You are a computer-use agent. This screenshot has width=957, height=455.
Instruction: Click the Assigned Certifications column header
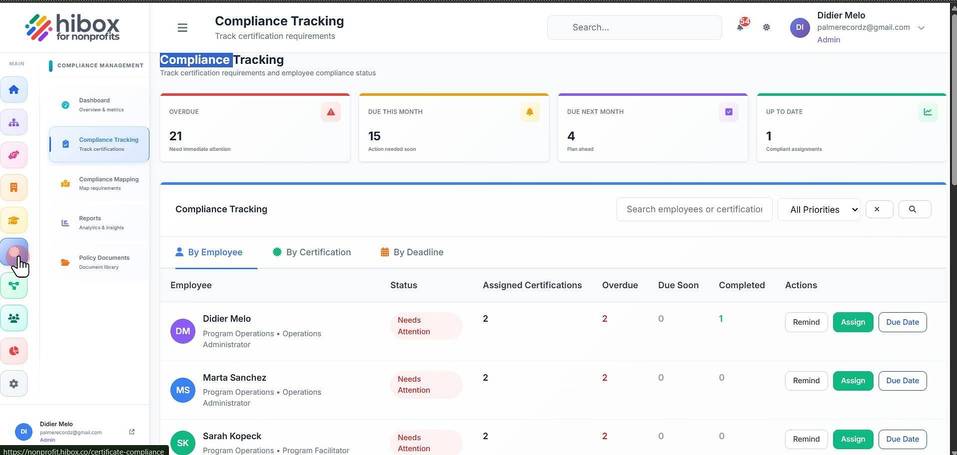[532, 285]
